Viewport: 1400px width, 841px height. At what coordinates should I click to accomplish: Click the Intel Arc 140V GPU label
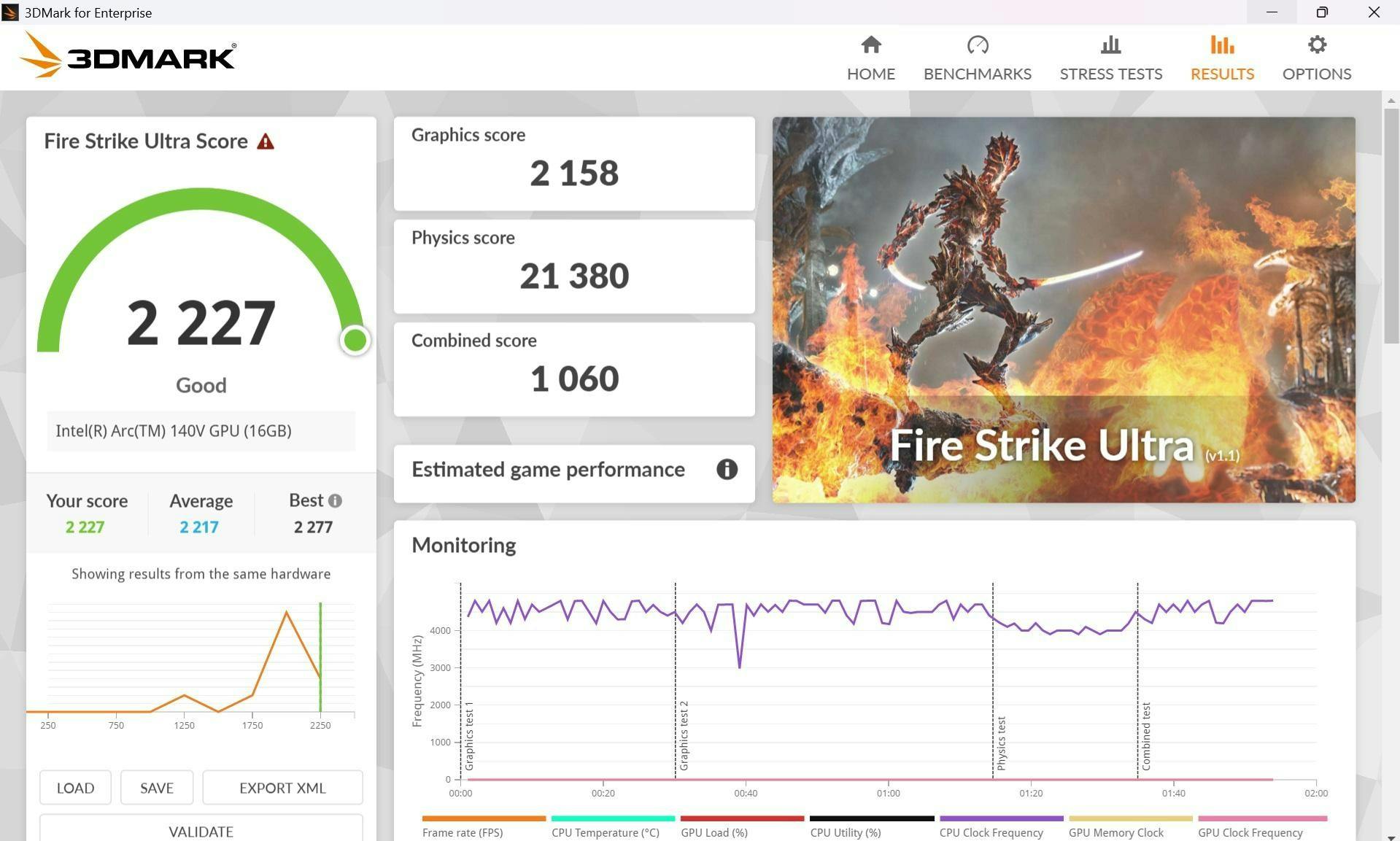click(x=174, y=431)
